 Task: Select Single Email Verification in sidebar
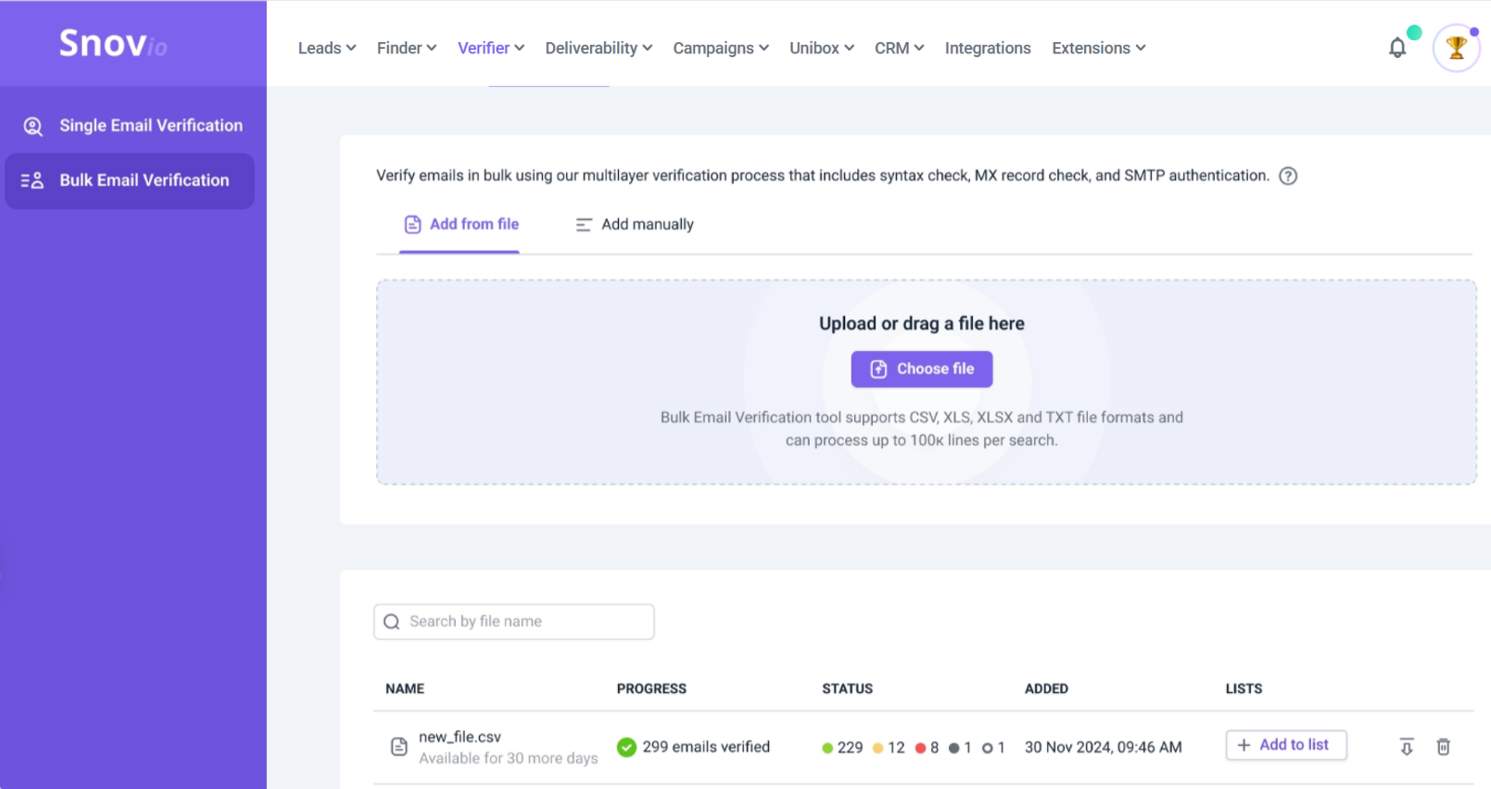point(130,126)
